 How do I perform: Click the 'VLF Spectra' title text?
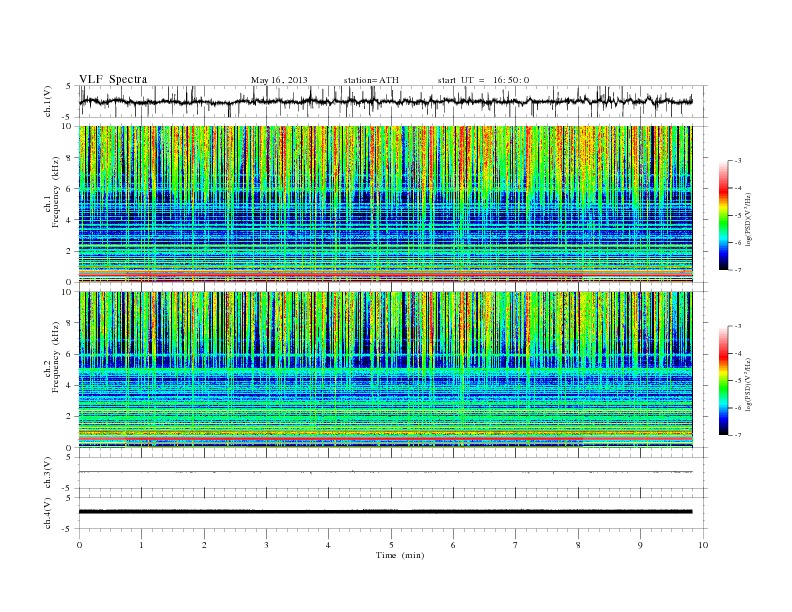point(113,79)
